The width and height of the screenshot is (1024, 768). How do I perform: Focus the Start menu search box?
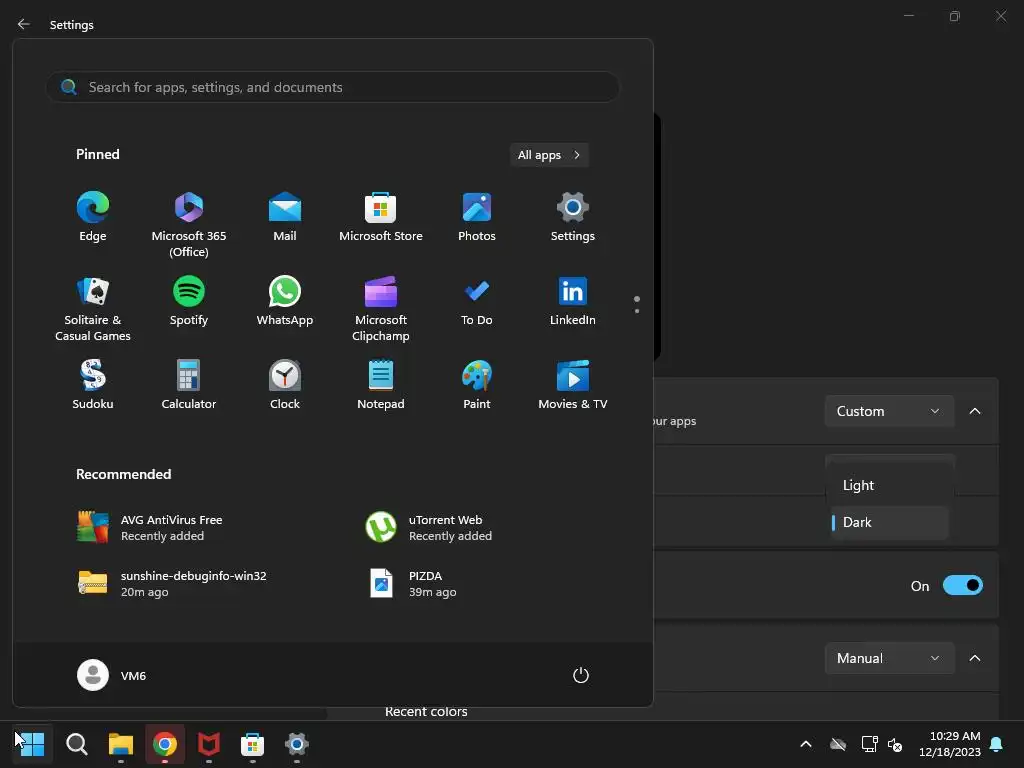[332, 87]
